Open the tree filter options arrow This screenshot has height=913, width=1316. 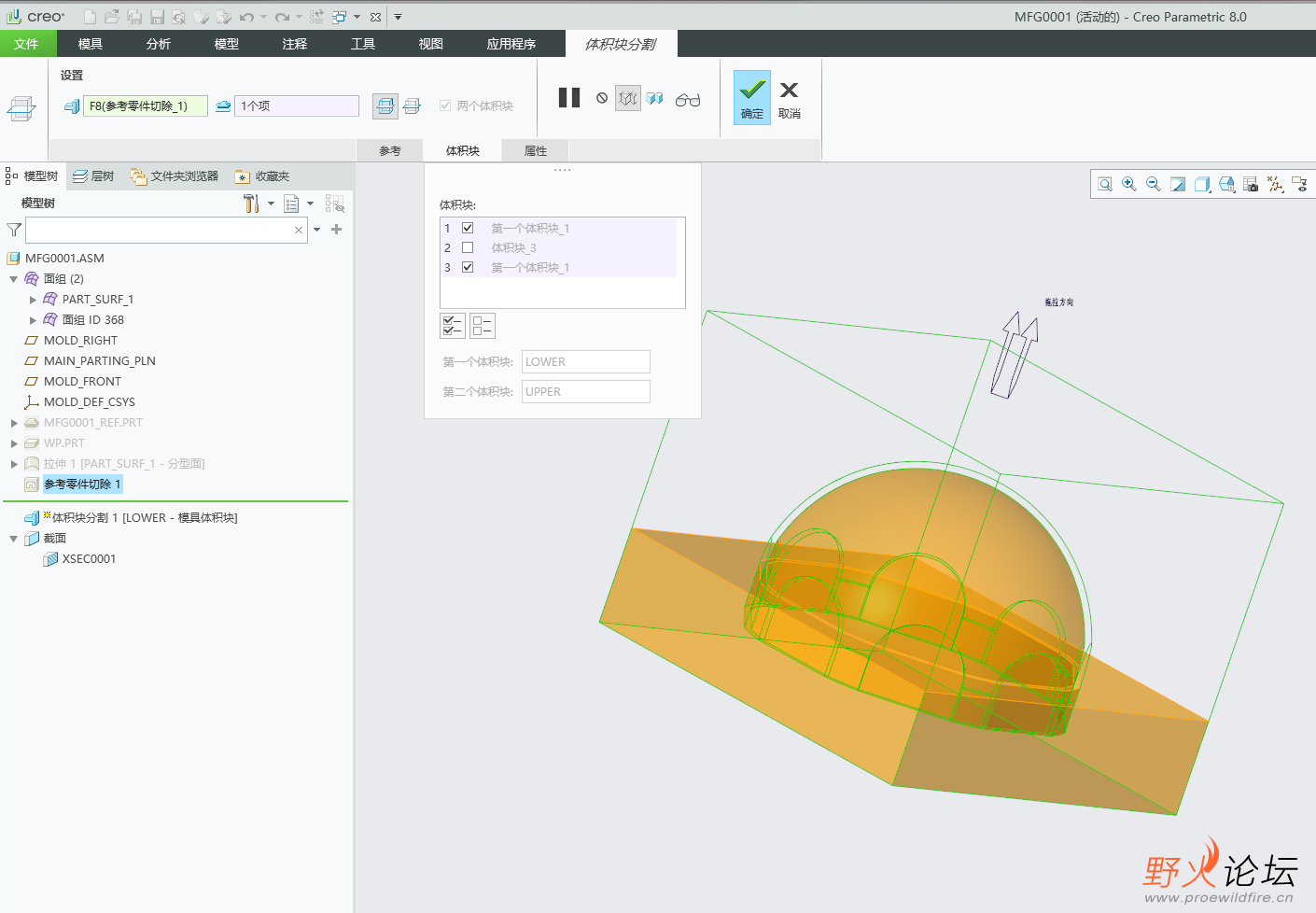coord(317,230)
